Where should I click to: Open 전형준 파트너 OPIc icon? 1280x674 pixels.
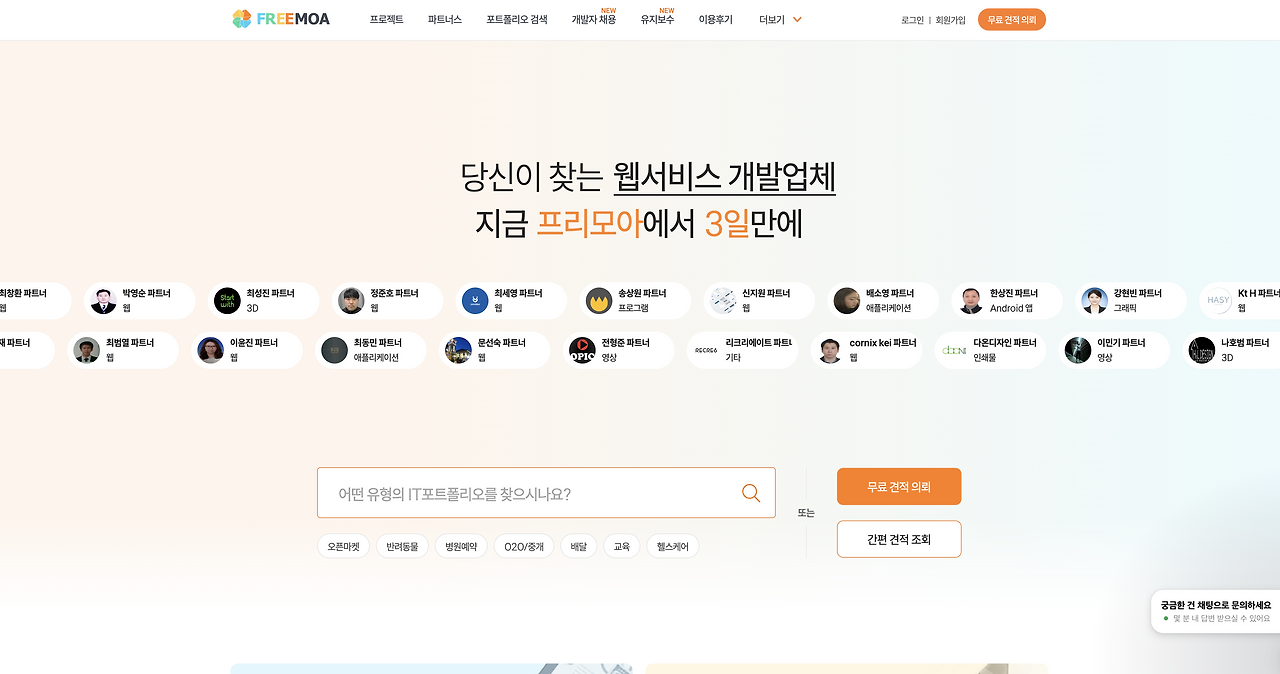(x=582, y=350)
